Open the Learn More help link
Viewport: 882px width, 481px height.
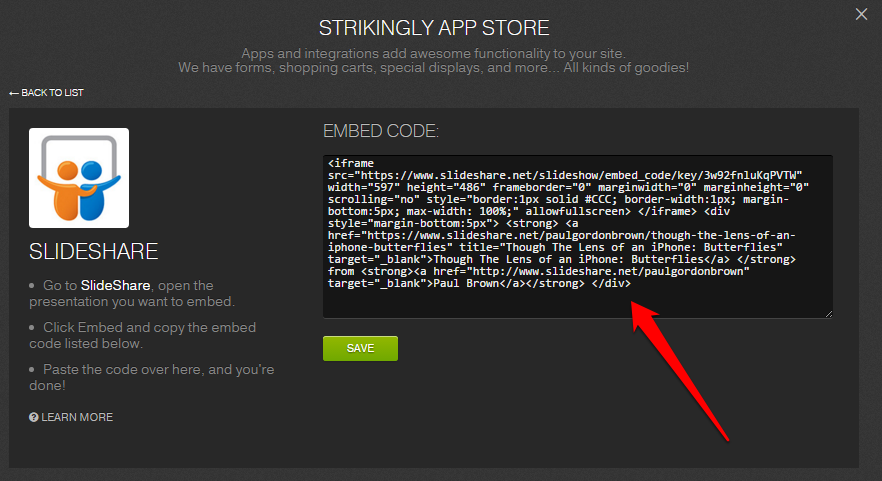coord(71,417)
